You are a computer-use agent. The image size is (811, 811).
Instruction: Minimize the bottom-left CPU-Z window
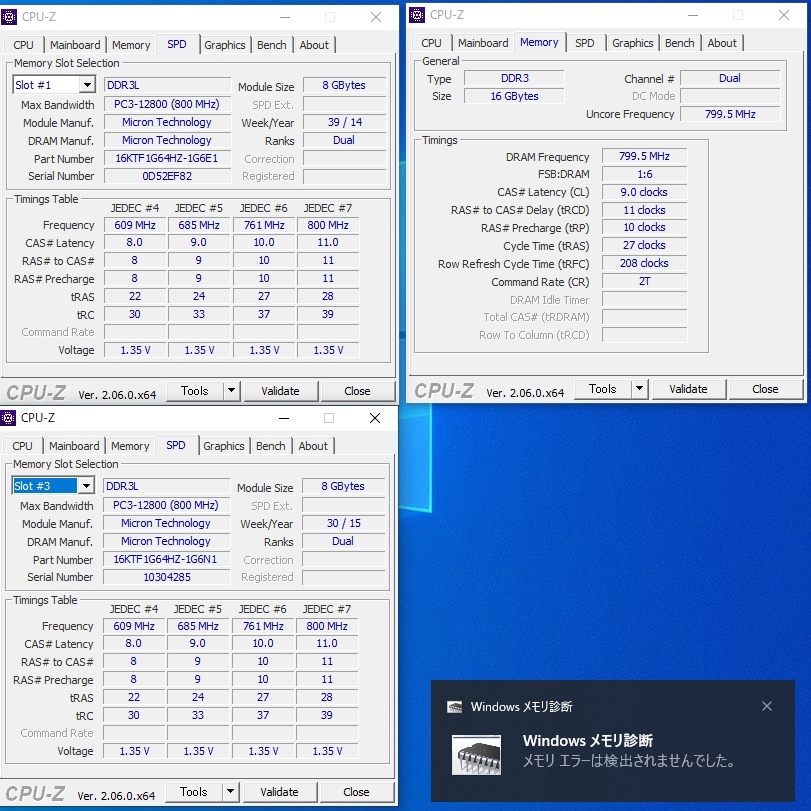click(284, 418)
